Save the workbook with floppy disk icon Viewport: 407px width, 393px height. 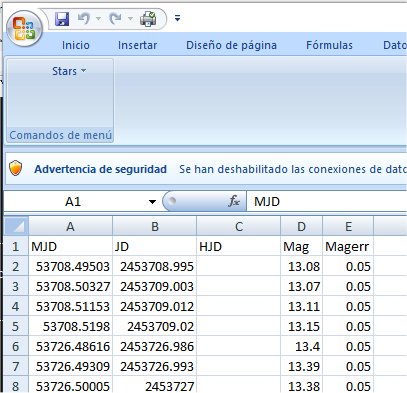click(62, 19)
